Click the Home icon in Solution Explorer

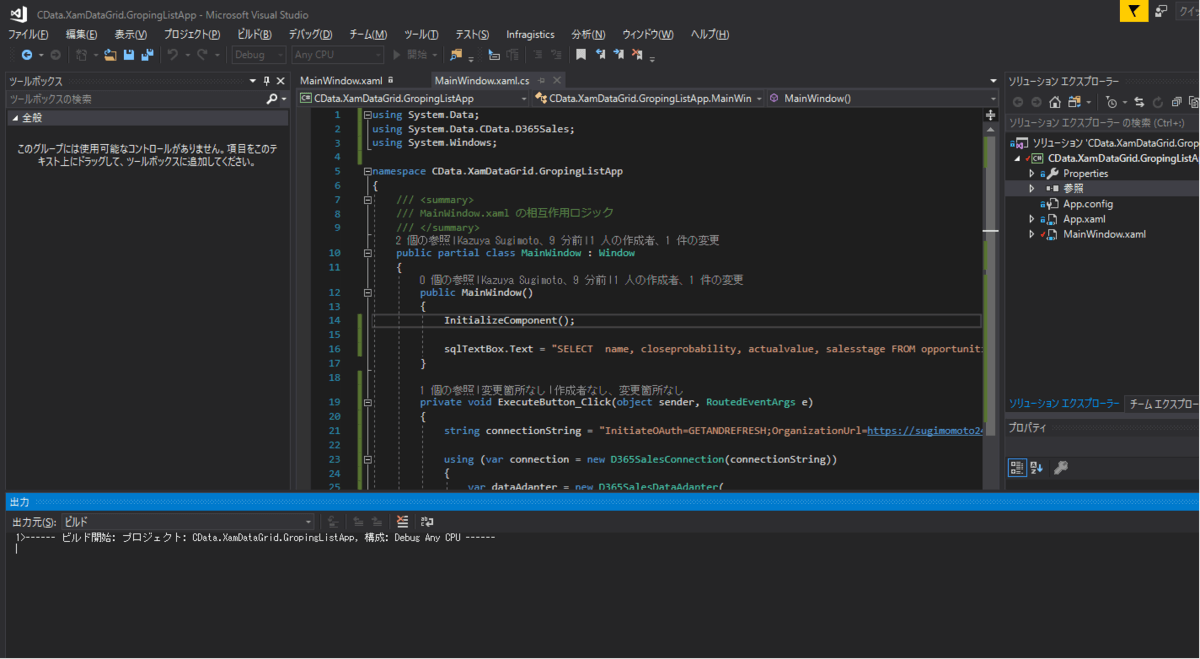1054,102
